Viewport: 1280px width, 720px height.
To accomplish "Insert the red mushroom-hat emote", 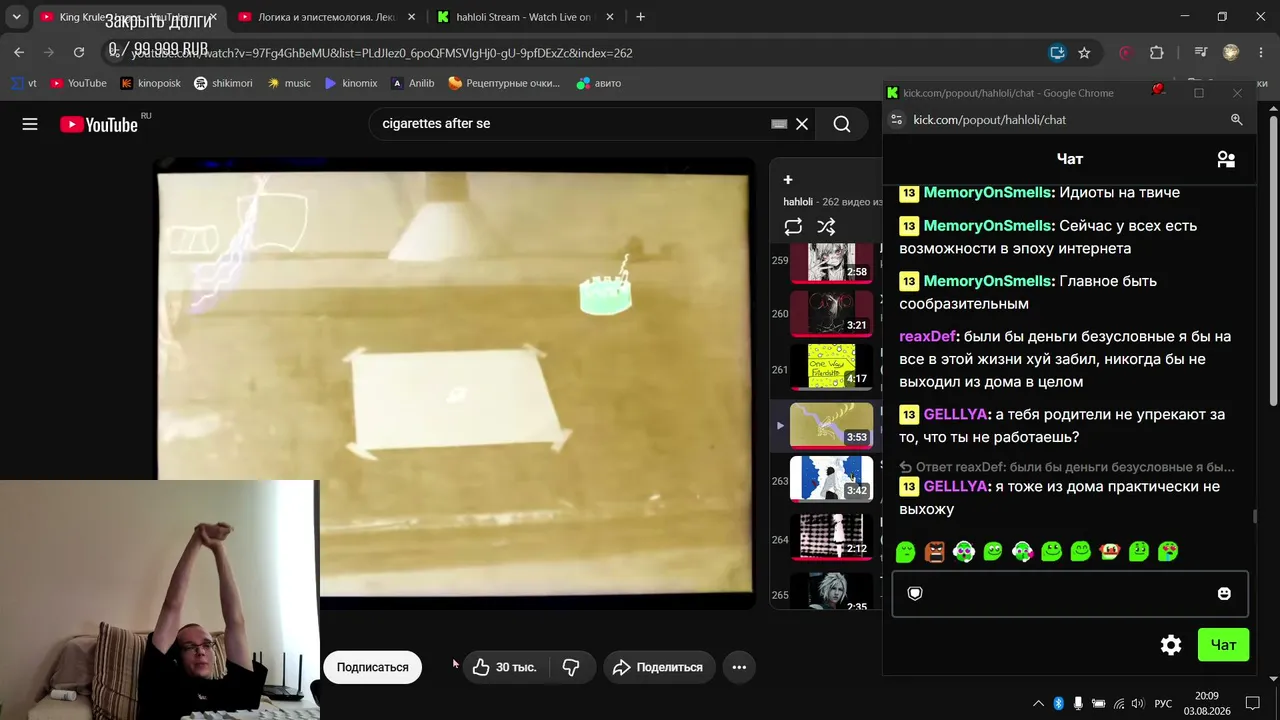I will point(1110,551).
